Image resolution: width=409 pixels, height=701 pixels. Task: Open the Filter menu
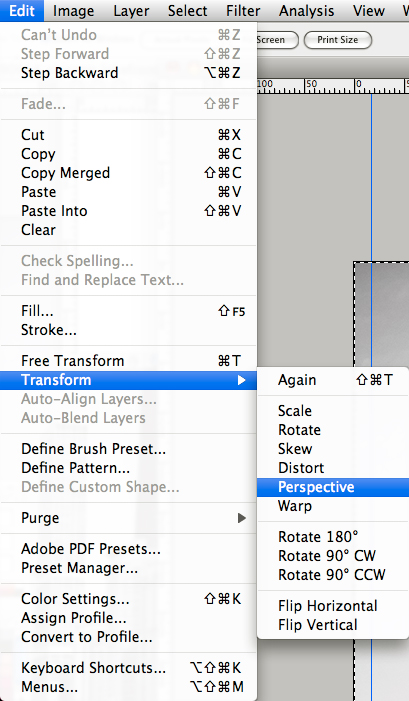coord(243,11)
